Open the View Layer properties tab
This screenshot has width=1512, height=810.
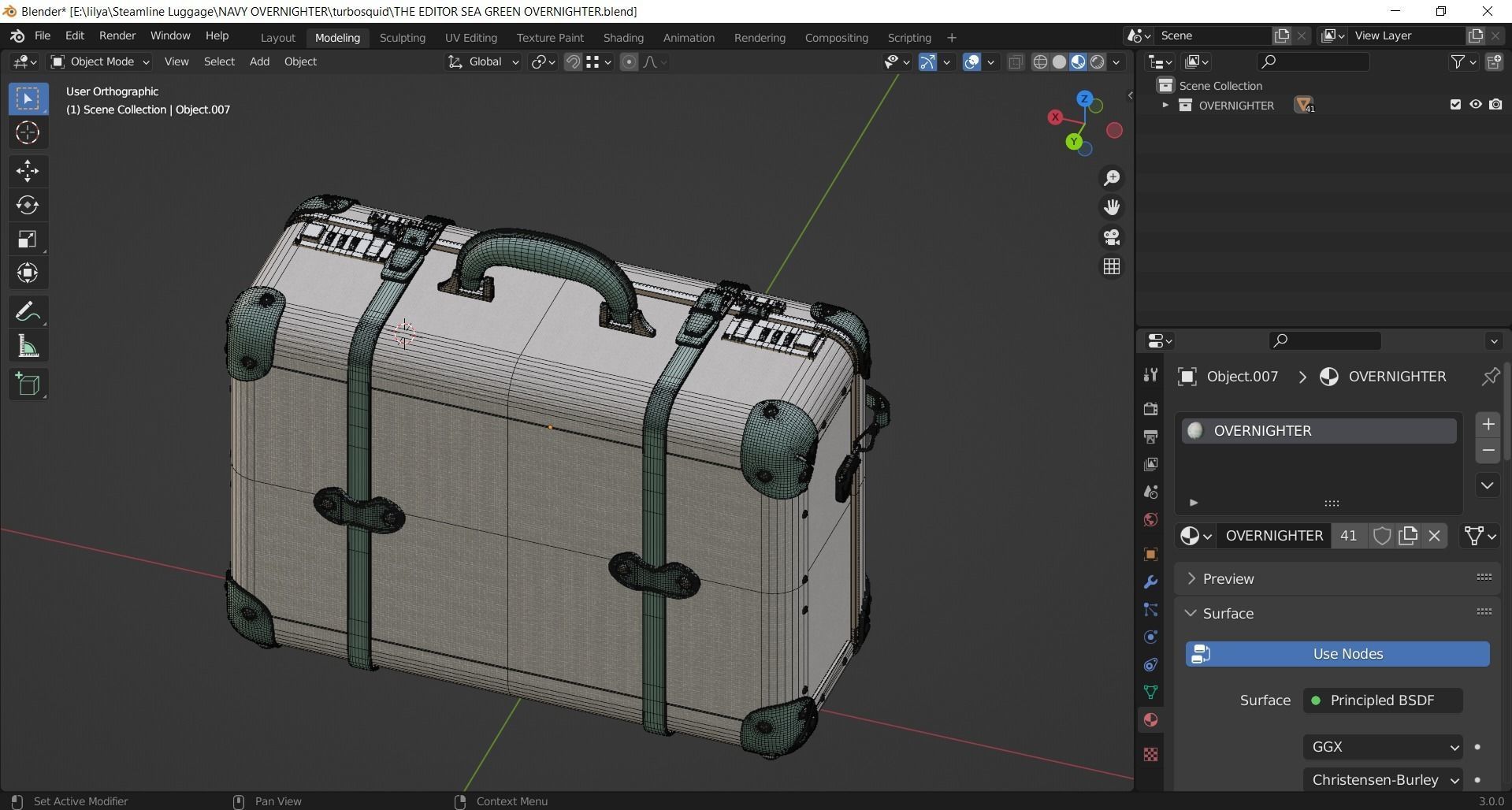click(x=1150, y=464)
